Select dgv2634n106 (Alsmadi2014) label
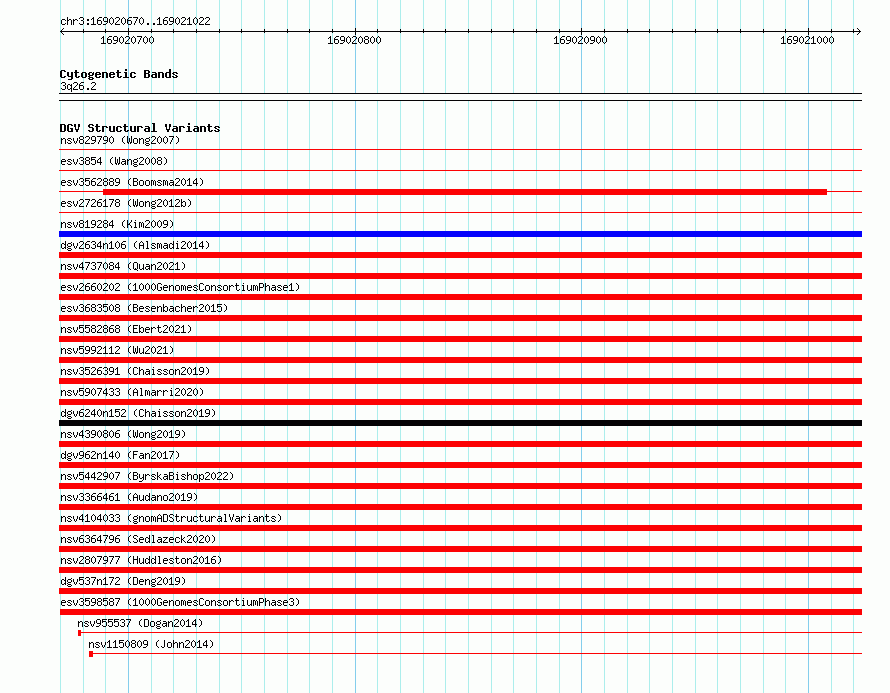This screenshot has height=693, width=890. 135,245
